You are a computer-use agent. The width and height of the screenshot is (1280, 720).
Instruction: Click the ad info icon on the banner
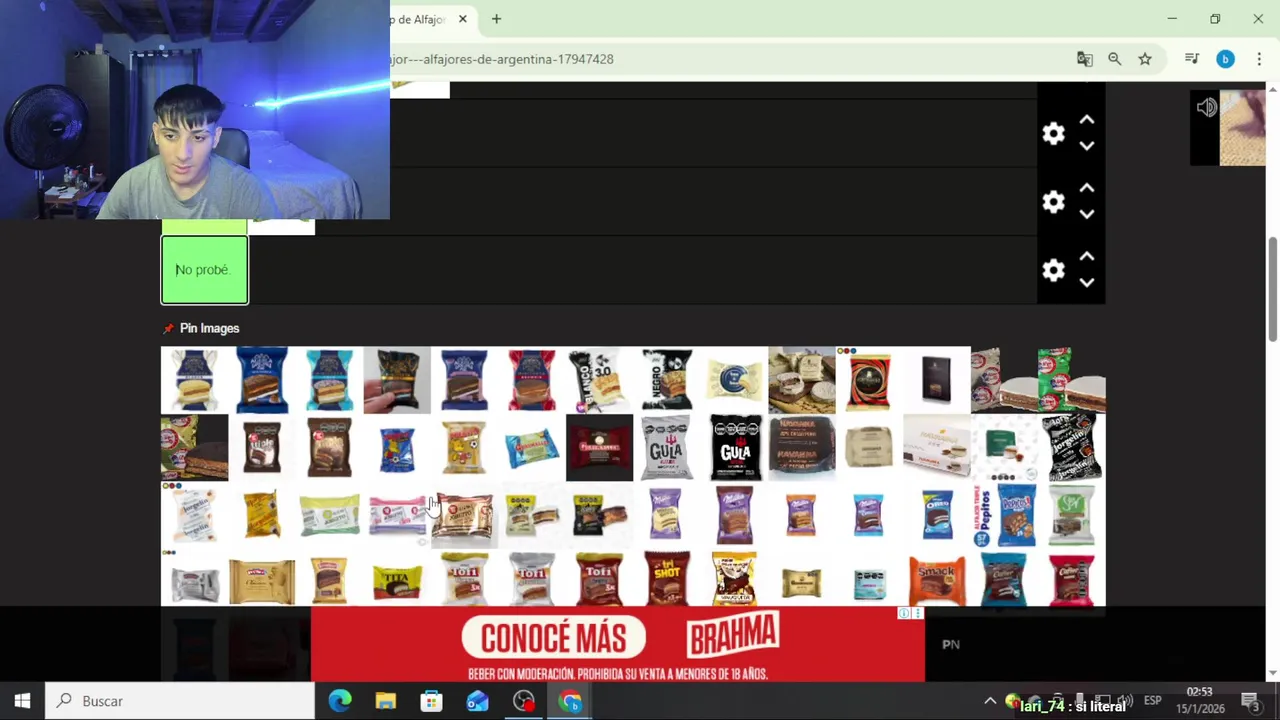[x=903, y=613]
